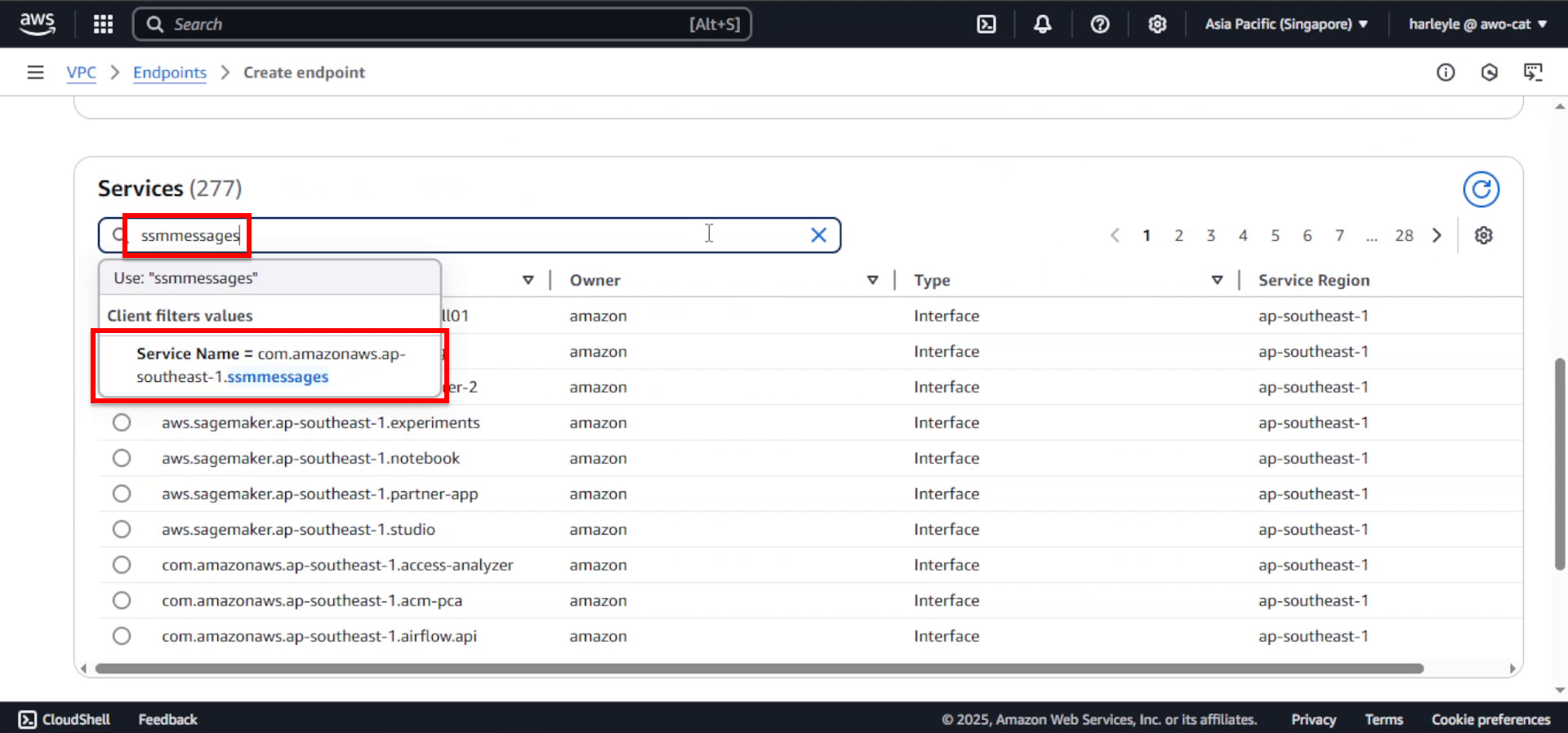Refresh the Services list
This screenshot has height=733, width=1568.
(1481, 189)
